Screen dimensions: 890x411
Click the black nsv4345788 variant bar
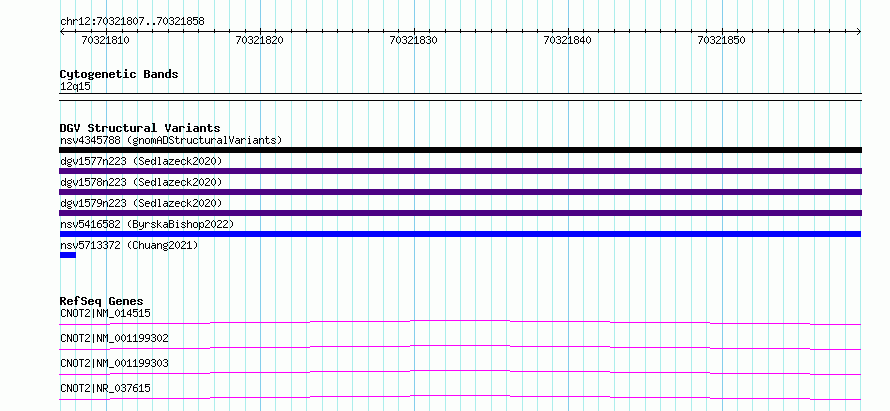click(460, 150)
